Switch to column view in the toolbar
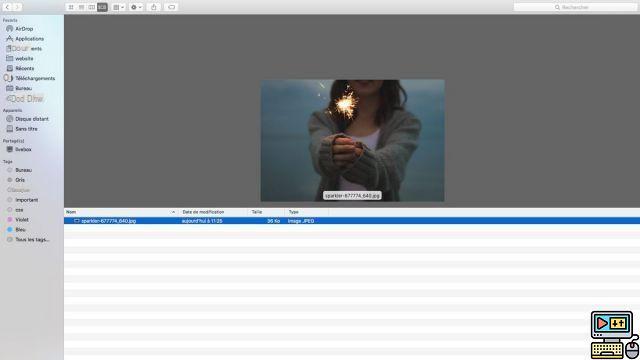Image resolution: width=640 pixels, height=360 pixels. (92, 7)
